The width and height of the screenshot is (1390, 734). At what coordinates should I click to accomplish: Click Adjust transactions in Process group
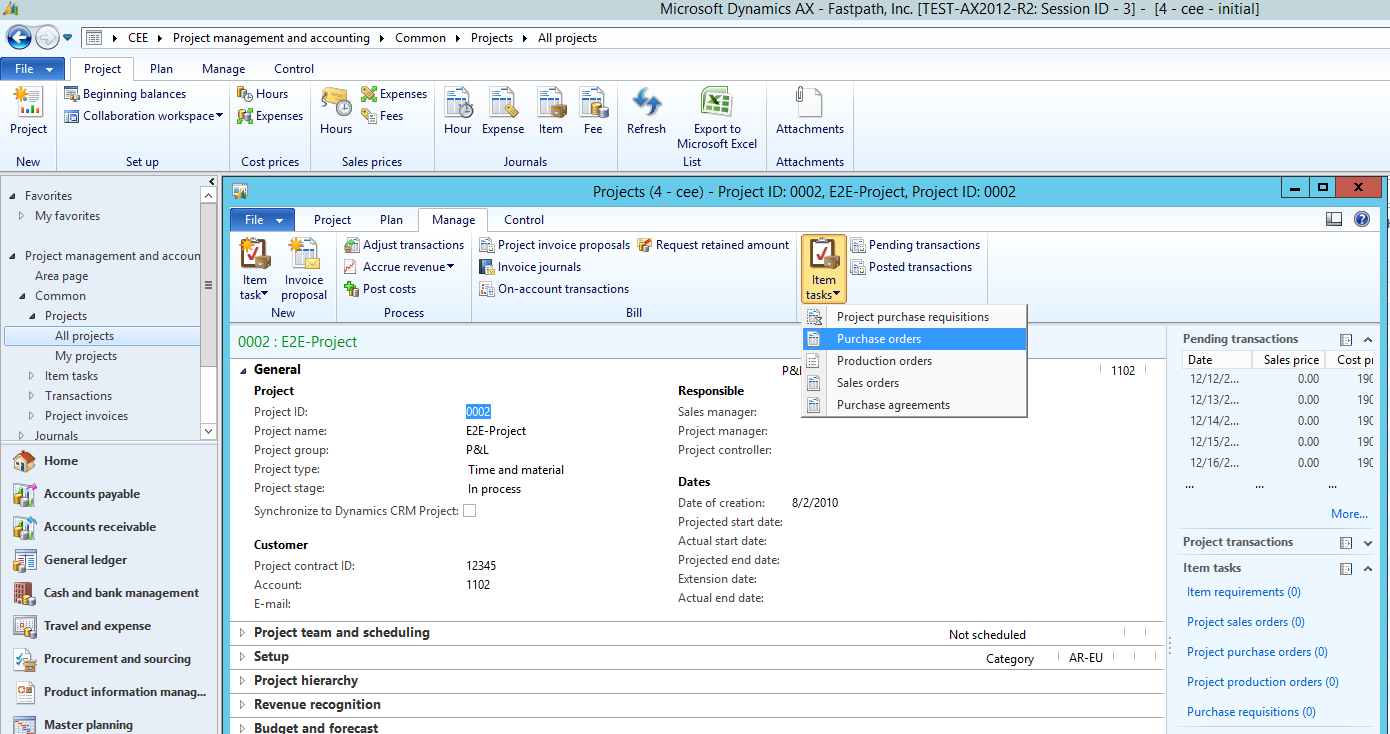(x=404, y=245)
